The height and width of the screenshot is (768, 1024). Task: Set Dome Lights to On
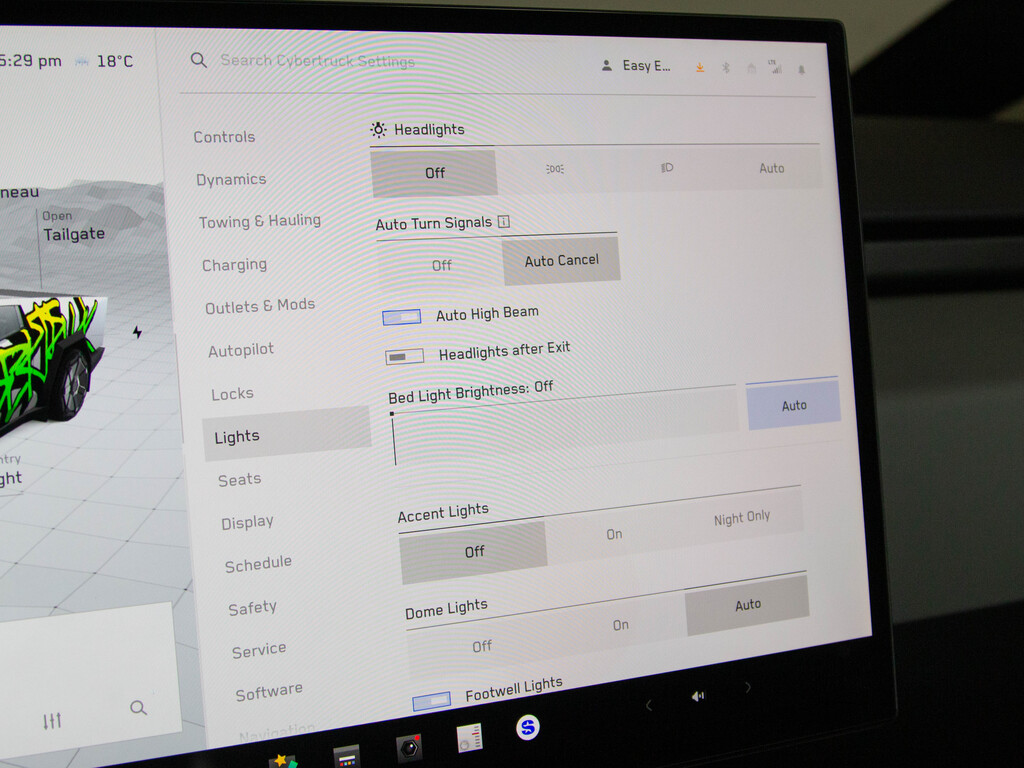(620, 625)
